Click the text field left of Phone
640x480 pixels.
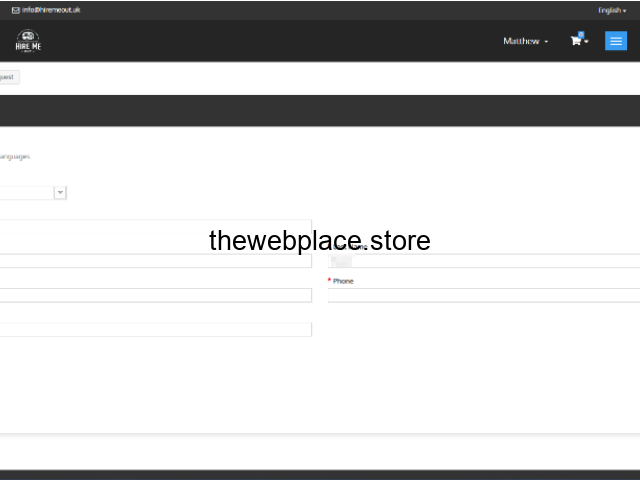pyautogui.click(x=155, y=295)
